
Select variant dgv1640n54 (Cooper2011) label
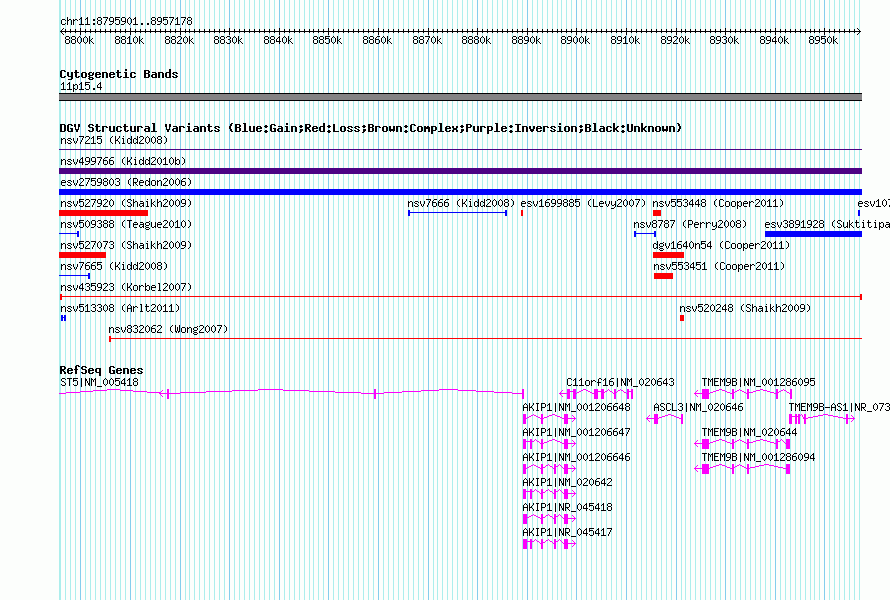click(721, 245)
